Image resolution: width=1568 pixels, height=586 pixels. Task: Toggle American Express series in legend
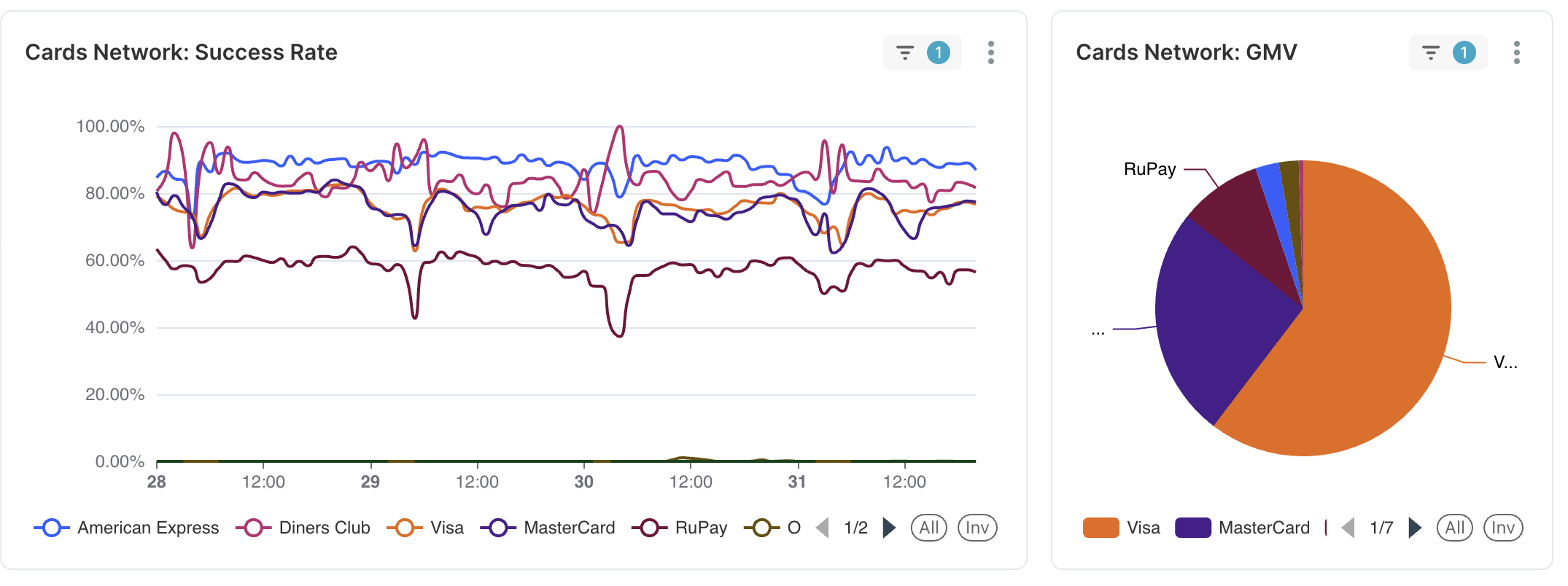coord(127,528)
